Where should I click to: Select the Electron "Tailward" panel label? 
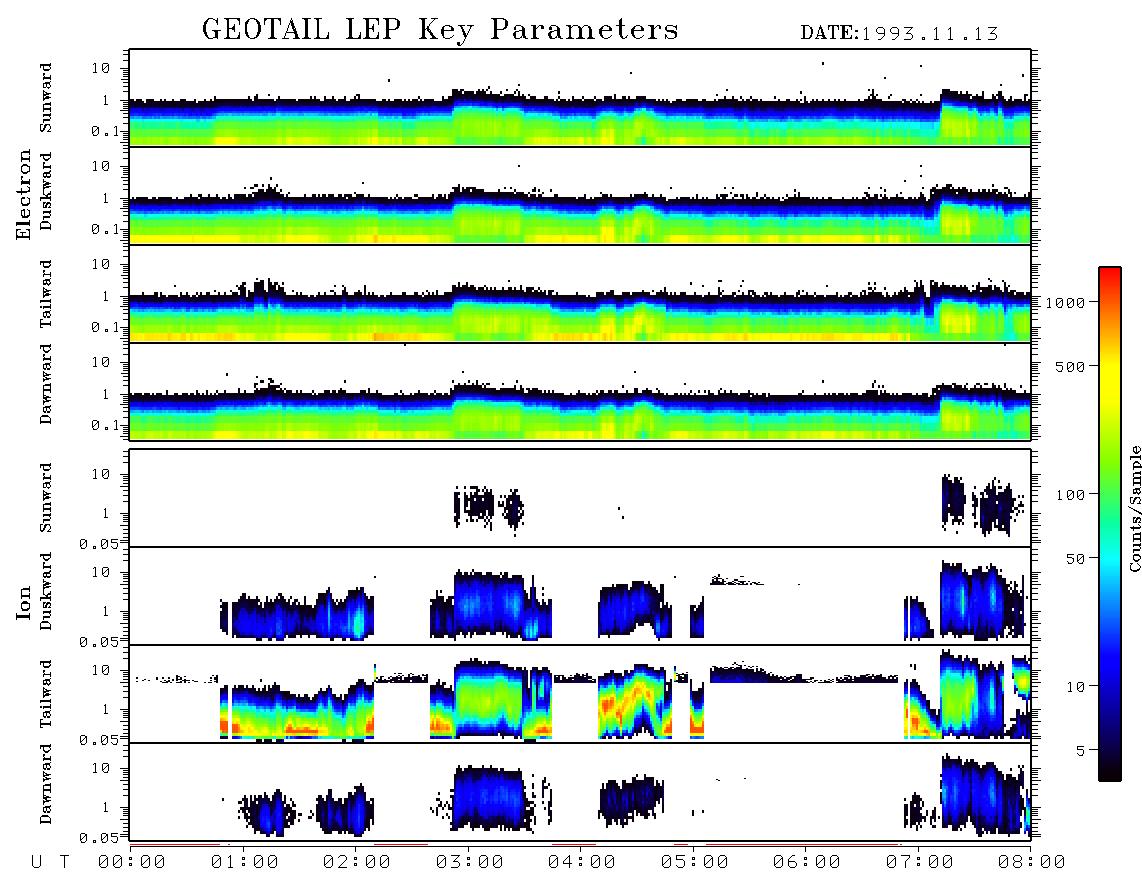point(46,293)
